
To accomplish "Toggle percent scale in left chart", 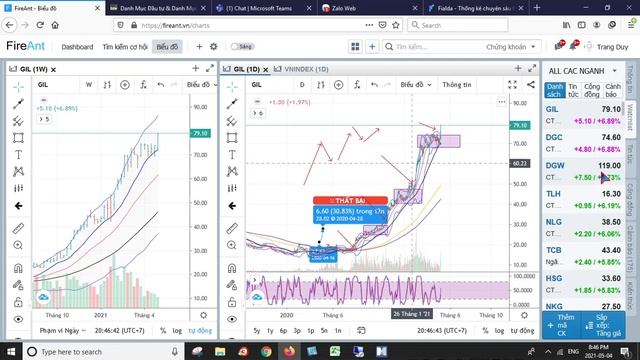I will point(163,331).
